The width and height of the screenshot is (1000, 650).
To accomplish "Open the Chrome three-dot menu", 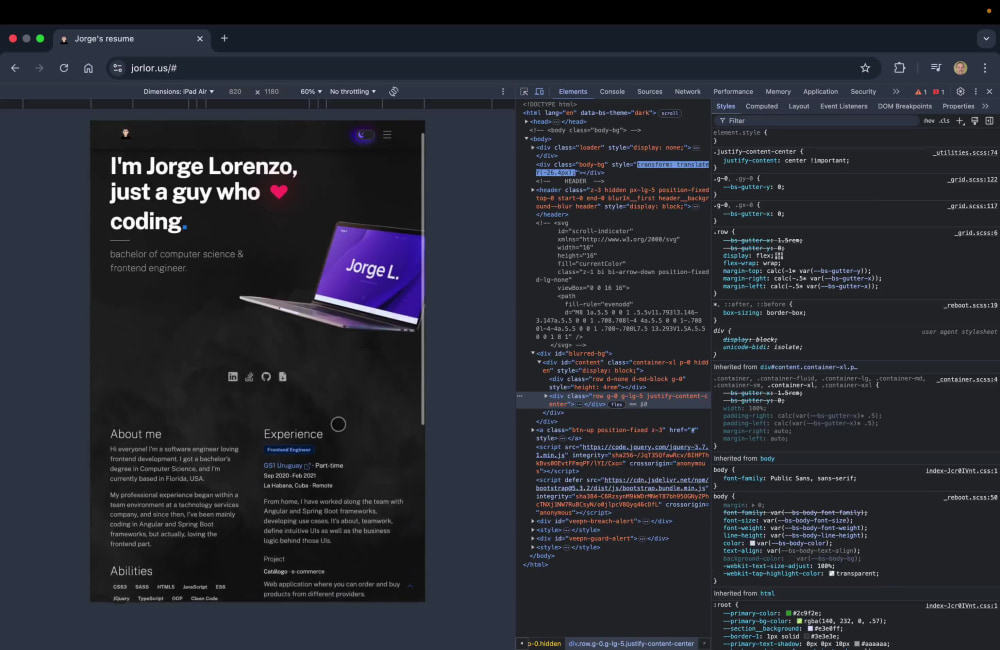I will pos(985,68).
